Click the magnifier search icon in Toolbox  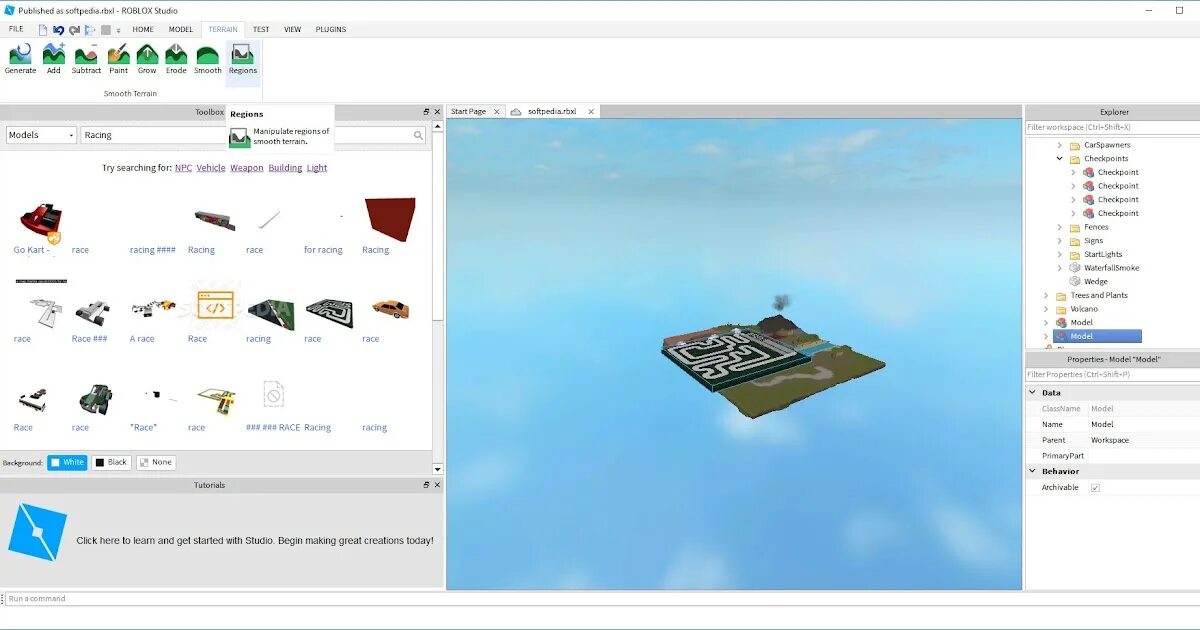[x=418, y=135]
